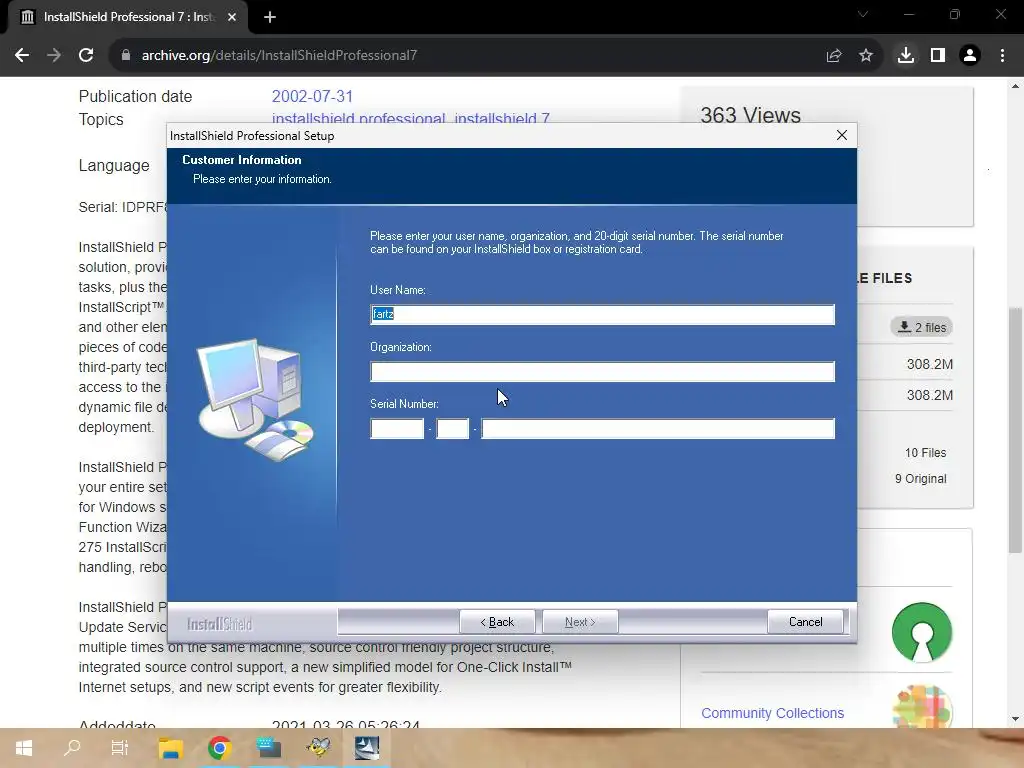Click the address bar URL
This screenshot has height=768, width=1024.
pos(279,56)
